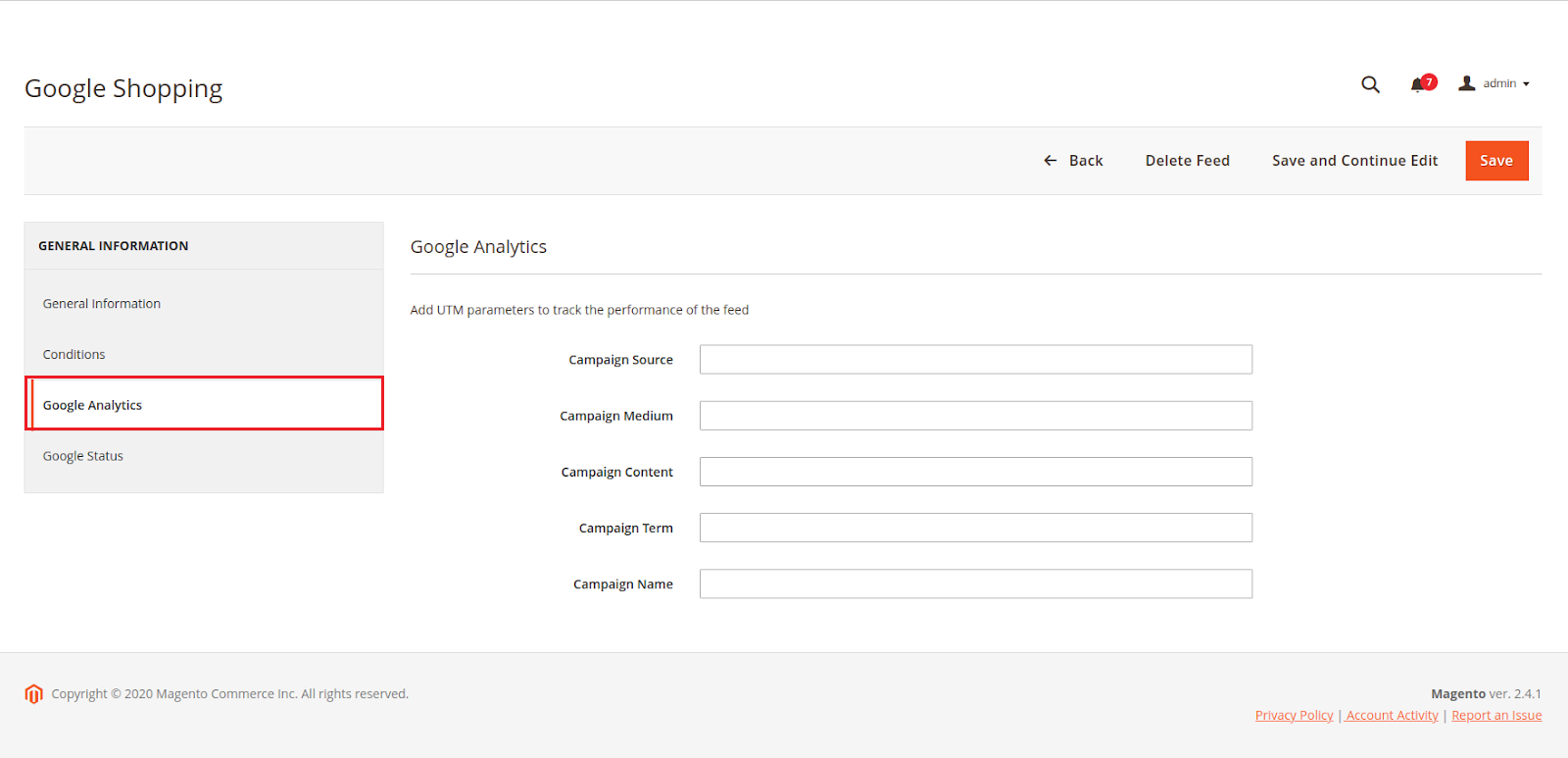Click the UTM parameters description text

(x=579, y=310)
